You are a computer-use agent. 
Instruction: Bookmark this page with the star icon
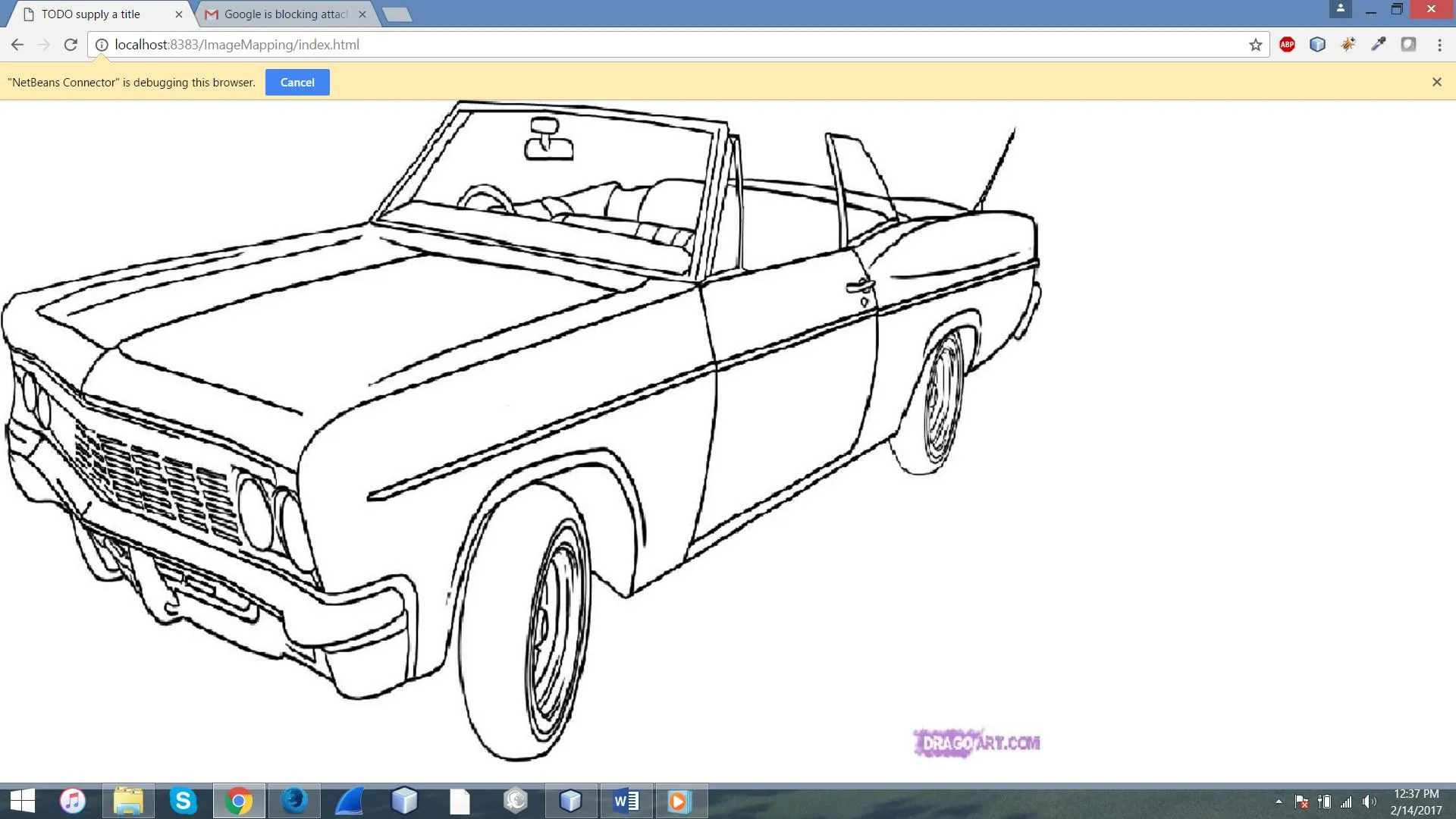tap(1256, 45)
